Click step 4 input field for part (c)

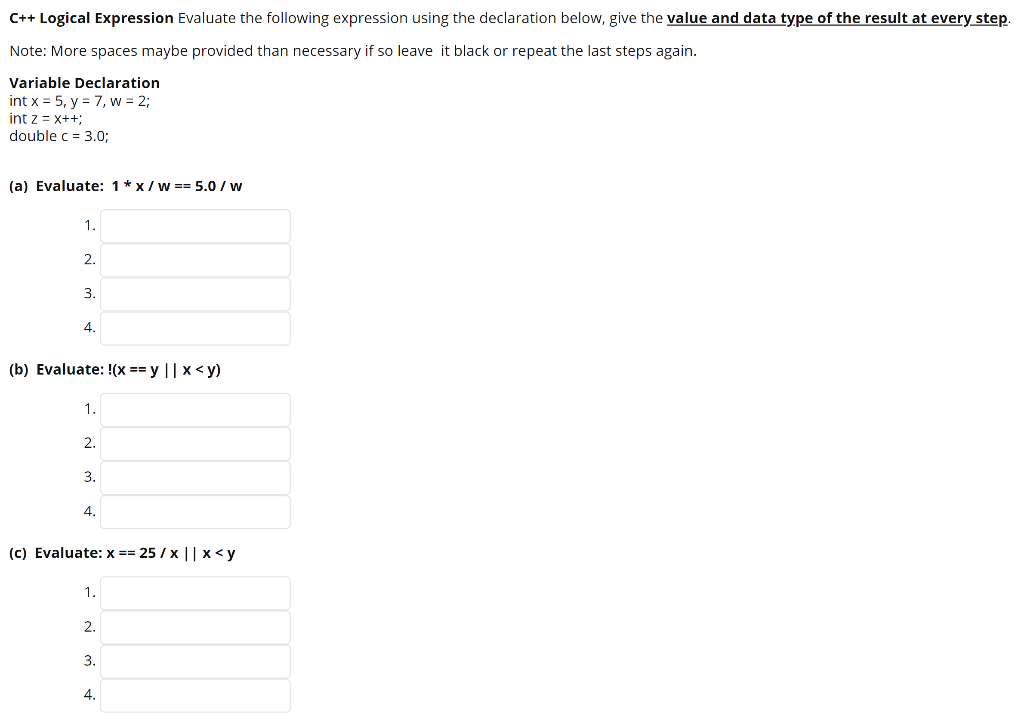coord(195,694)
